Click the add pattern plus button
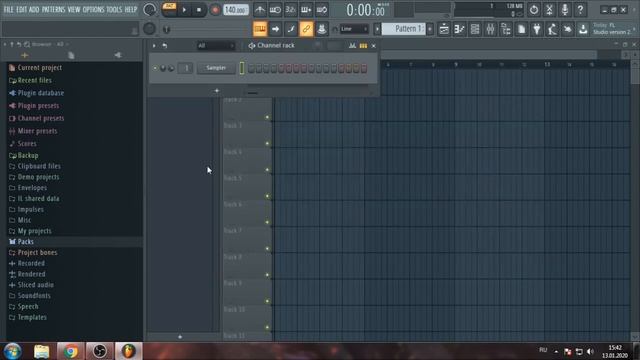The image size is (640, 360). point(430,29)
